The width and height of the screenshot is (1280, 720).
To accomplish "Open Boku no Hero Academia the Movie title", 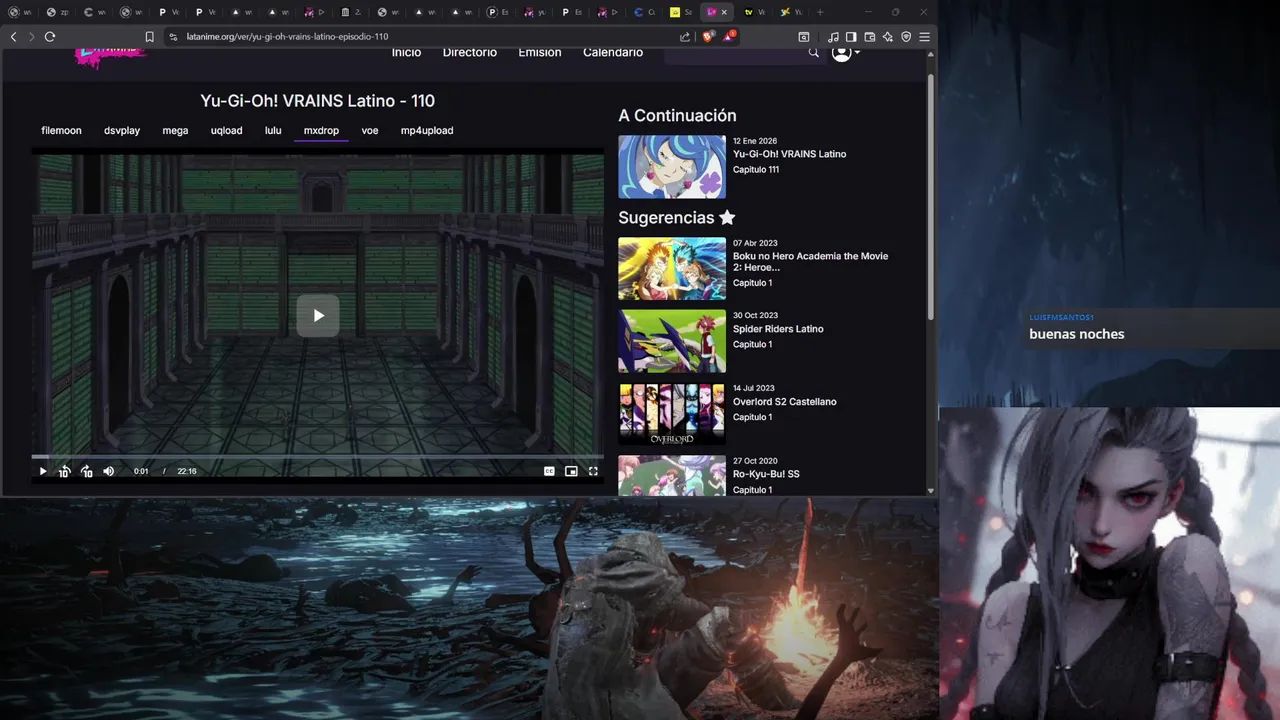I will [810, 262].
